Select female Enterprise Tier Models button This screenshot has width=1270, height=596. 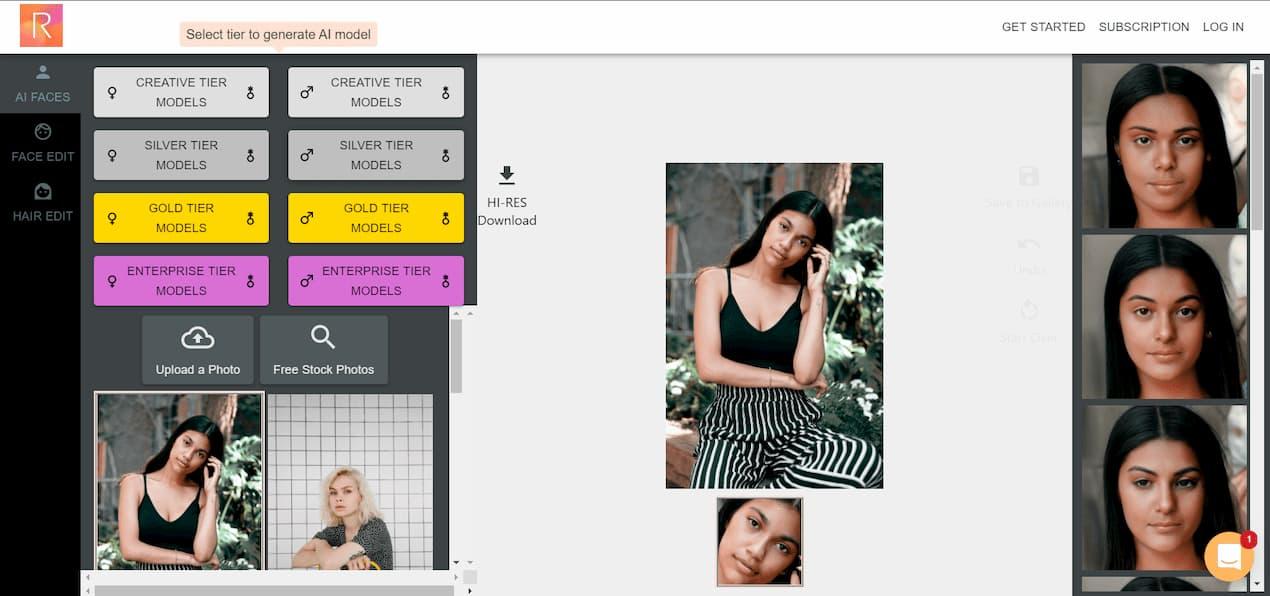tap(181, 281)
